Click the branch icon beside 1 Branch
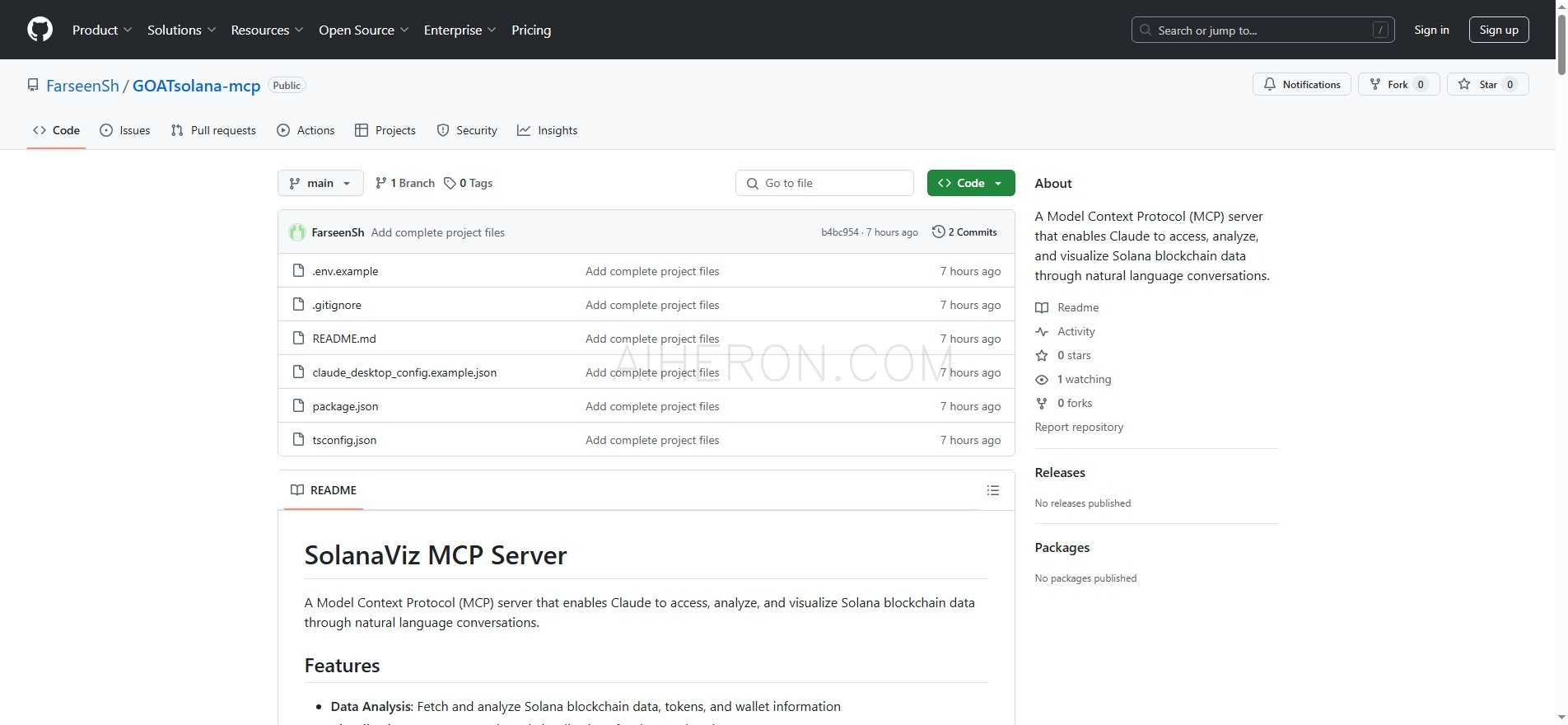The width and height of the screenshot is (1568, 725). click(x=380, y=183)
